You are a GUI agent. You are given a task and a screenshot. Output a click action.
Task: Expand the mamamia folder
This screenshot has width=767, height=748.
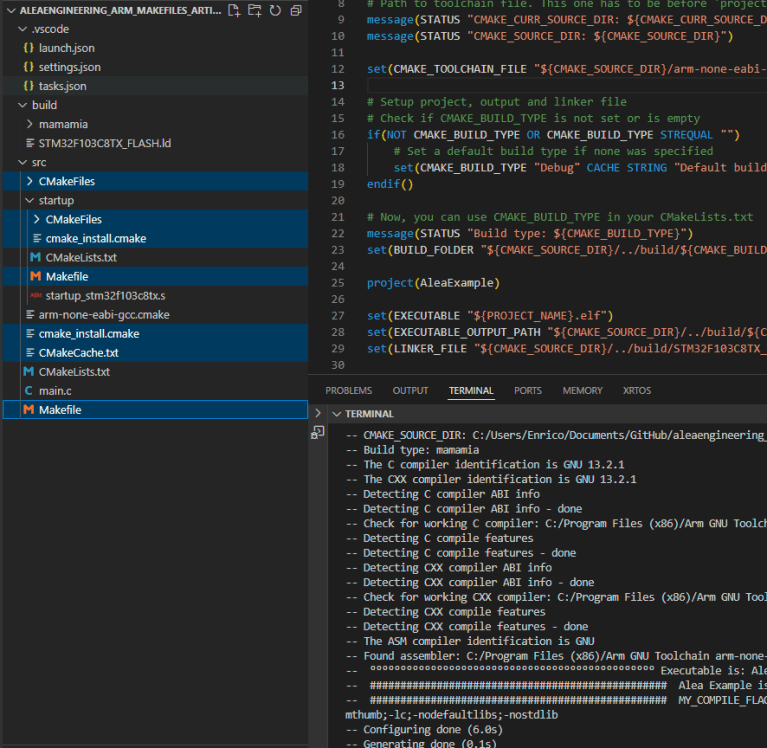[30, 124]
